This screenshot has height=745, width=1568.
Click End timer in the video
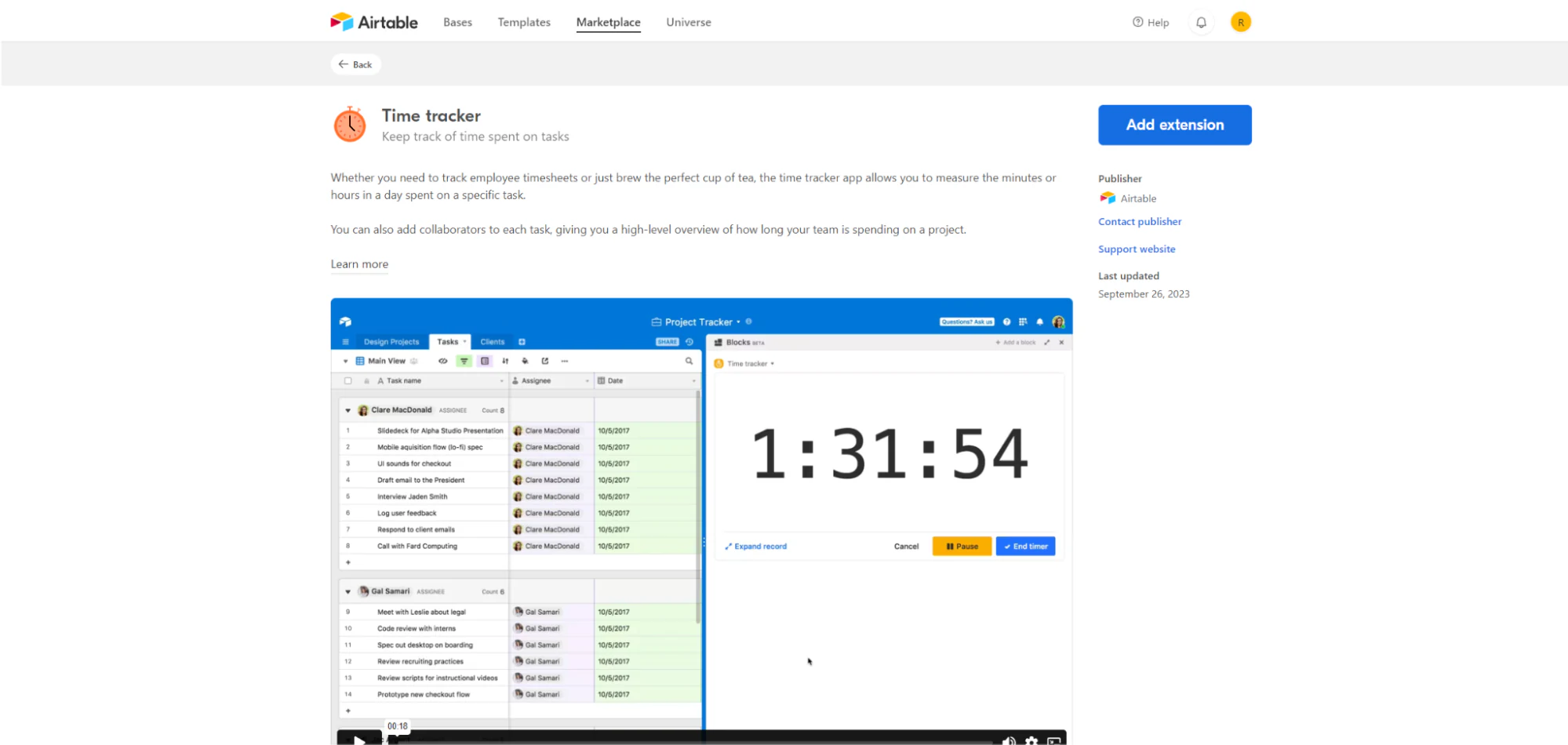coord(1025,547)
